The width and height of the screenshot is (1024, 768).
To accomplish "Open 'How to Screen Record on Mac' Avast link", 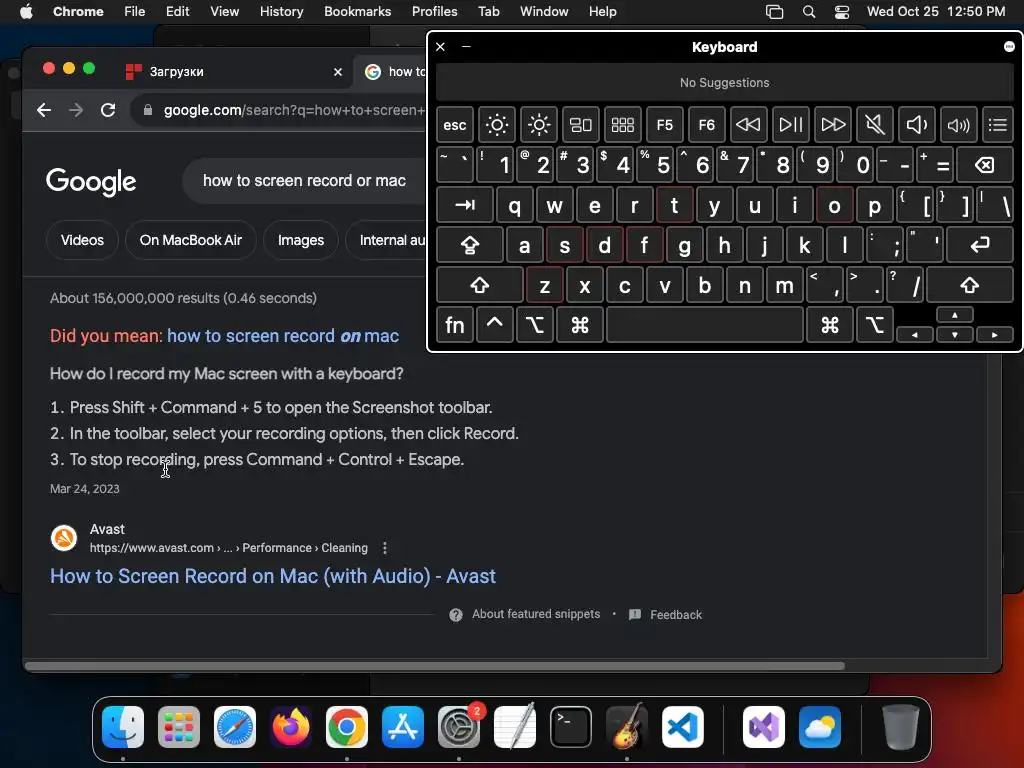I will (x=273, y=576).
